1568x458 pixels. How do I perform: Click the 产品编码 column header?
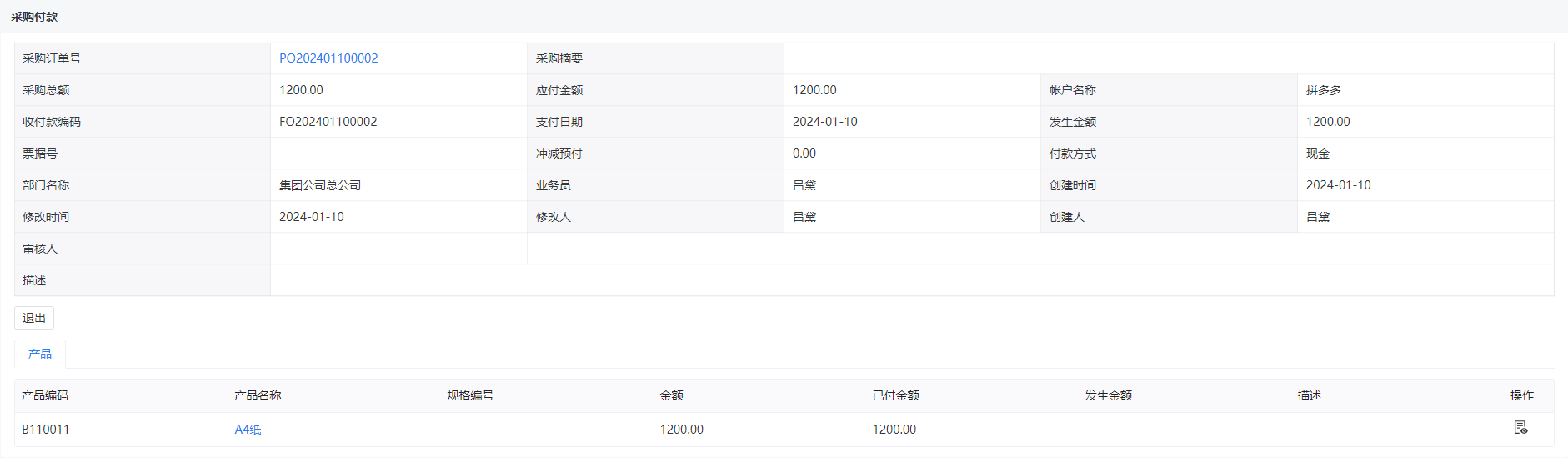[x=45, y=395]
